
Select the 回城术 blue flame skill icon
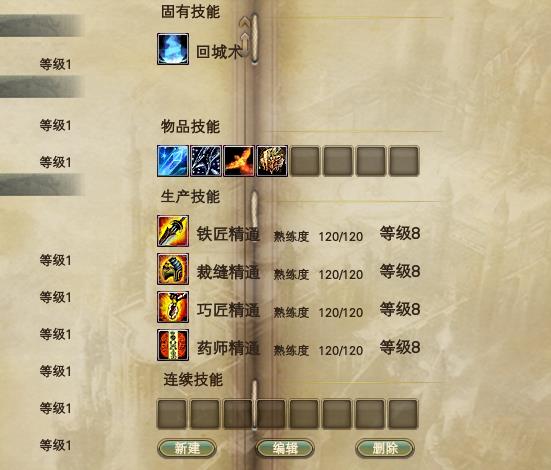tap(173, 49)
